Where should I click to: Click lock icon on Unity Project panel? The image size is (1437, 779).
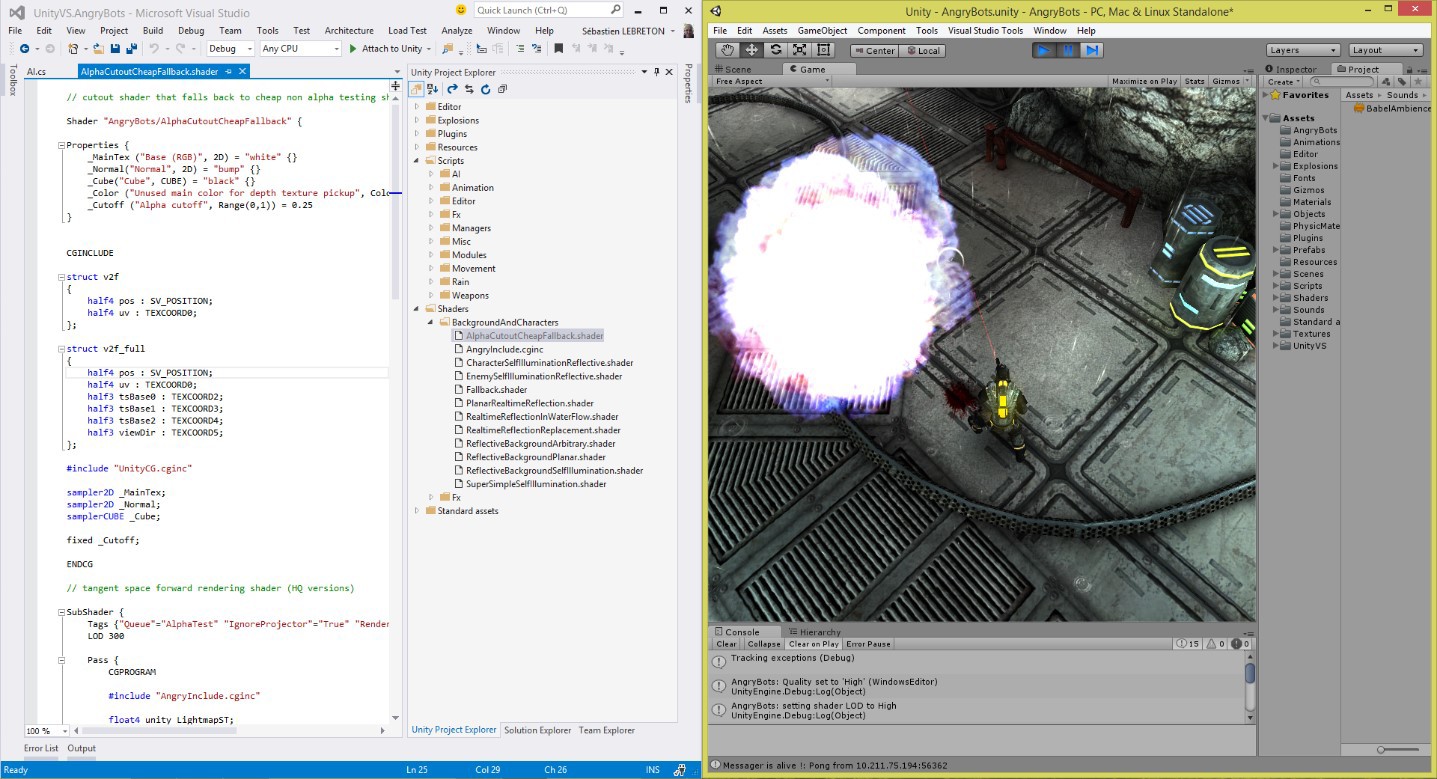pos(1411,68)
